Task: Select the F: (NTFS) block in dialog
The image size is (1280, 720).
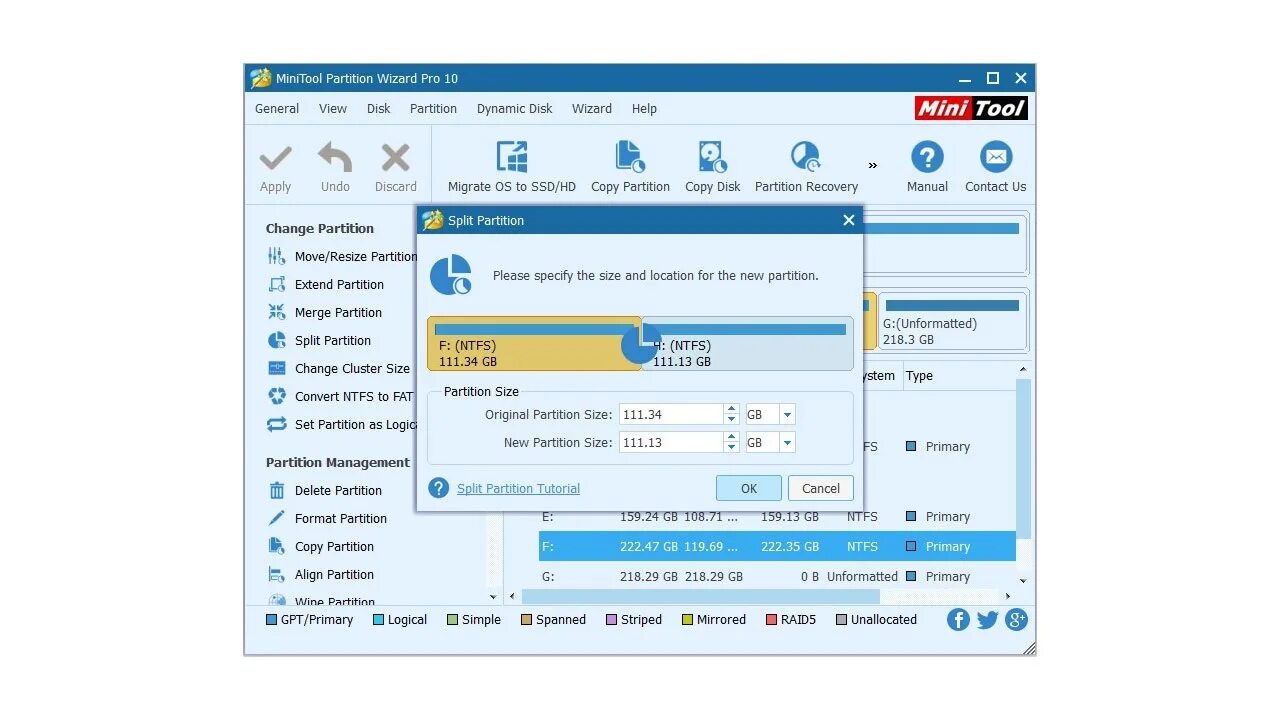Action: click(x=534, y=344)
